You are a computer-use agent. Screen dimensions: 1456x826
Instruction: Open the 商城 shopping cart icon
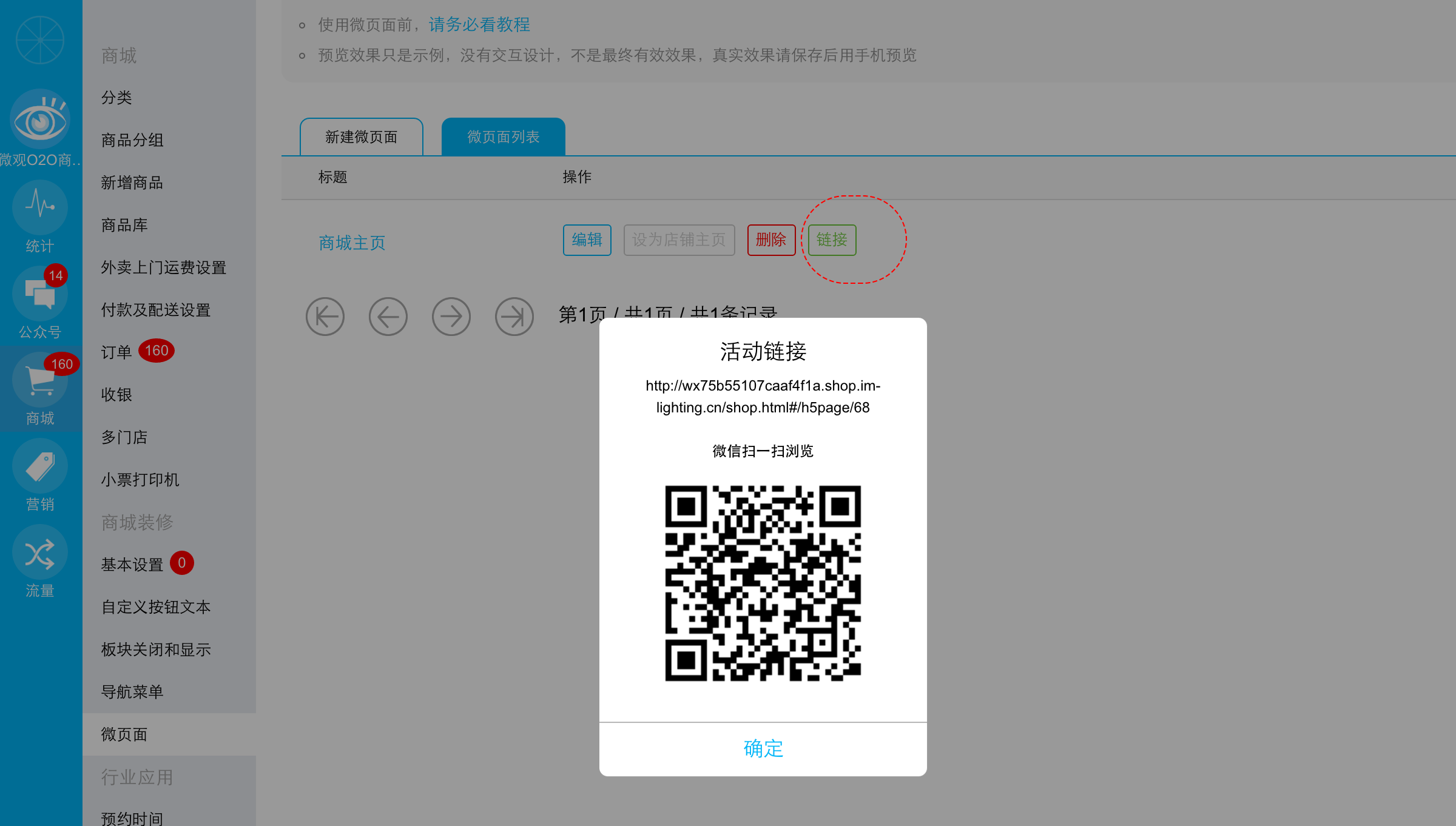click(x=40, y=380)
